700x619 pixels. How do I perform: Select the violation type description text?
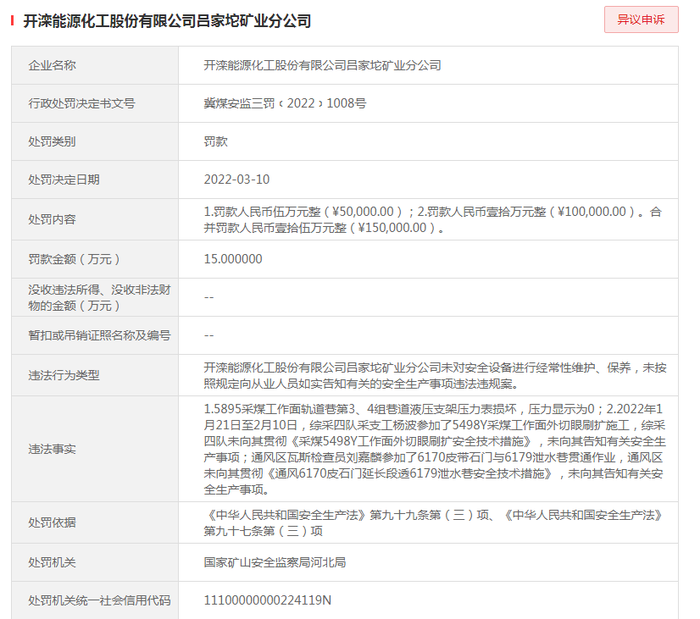(435, 375)
